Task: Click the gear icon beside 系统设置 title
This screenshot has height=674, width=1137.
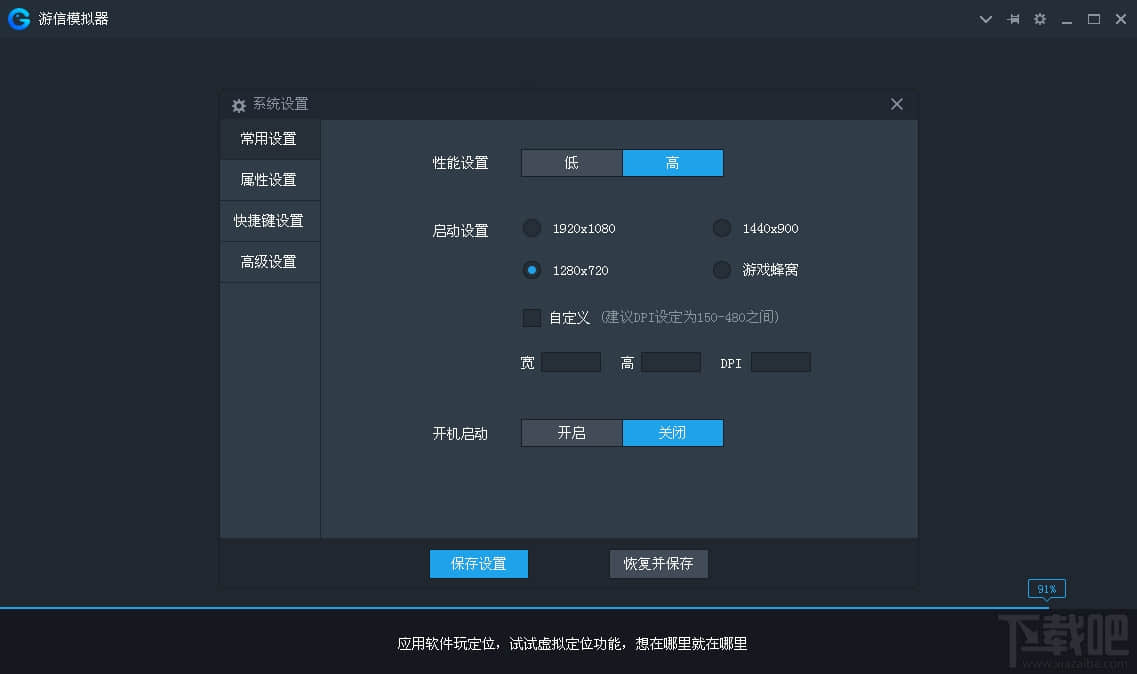Action: point(238,104)
